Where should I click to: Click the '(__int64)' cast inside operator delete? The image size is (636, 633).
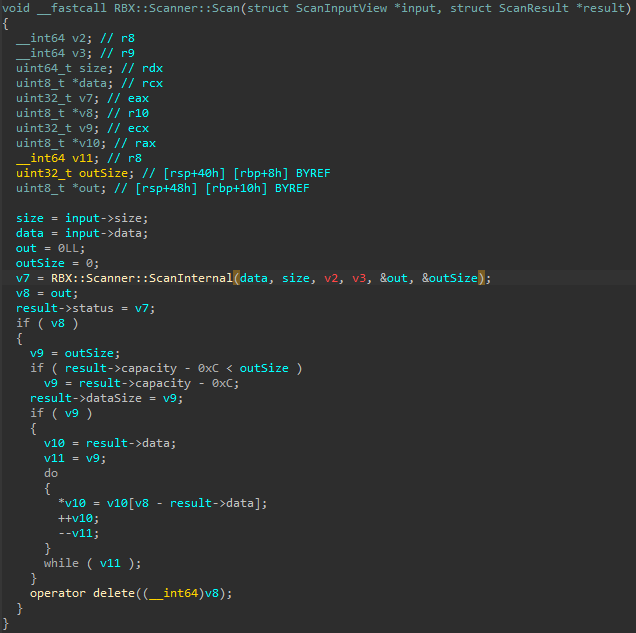[x=173, y=593]
